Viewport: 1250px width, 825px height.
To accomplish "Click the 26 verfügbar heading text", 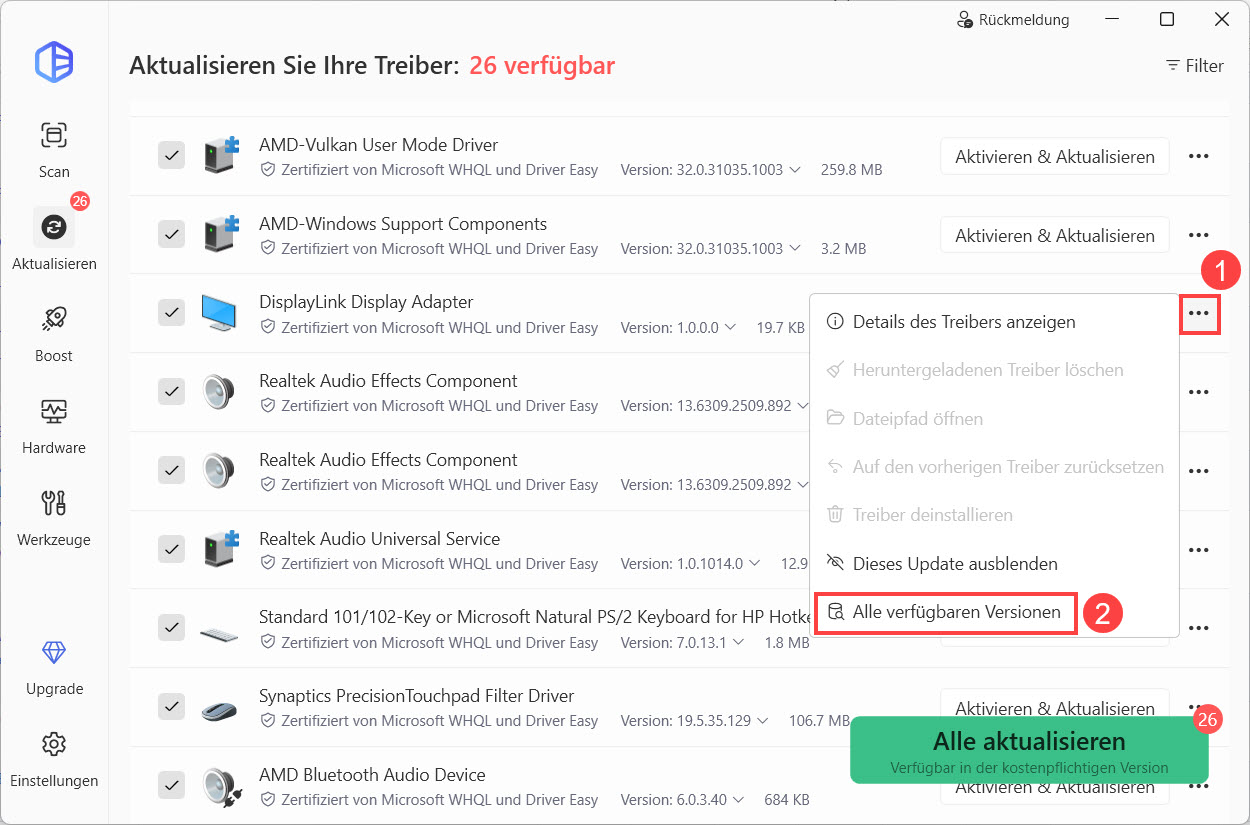I will coord(542,66).
